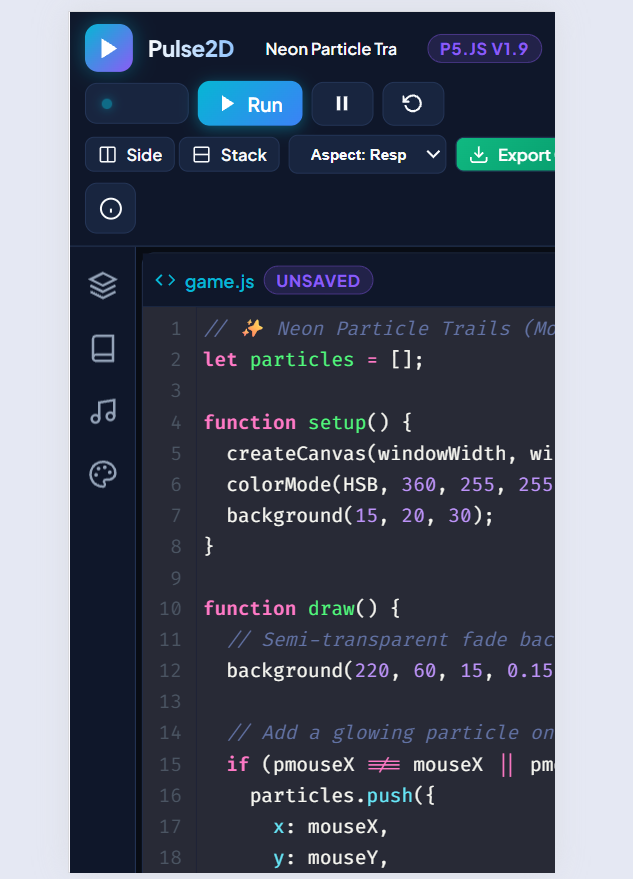Screen dimensions: 633x879
Task: Open the color palette panel icon
Action: pyautogui.click(x=103, y=475)
